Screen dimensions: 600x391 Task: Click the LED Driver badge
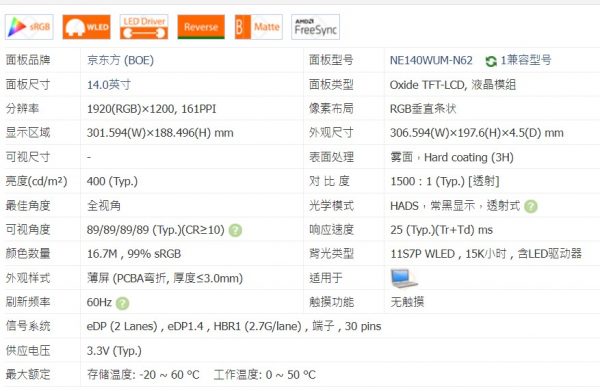pos(144,27)
